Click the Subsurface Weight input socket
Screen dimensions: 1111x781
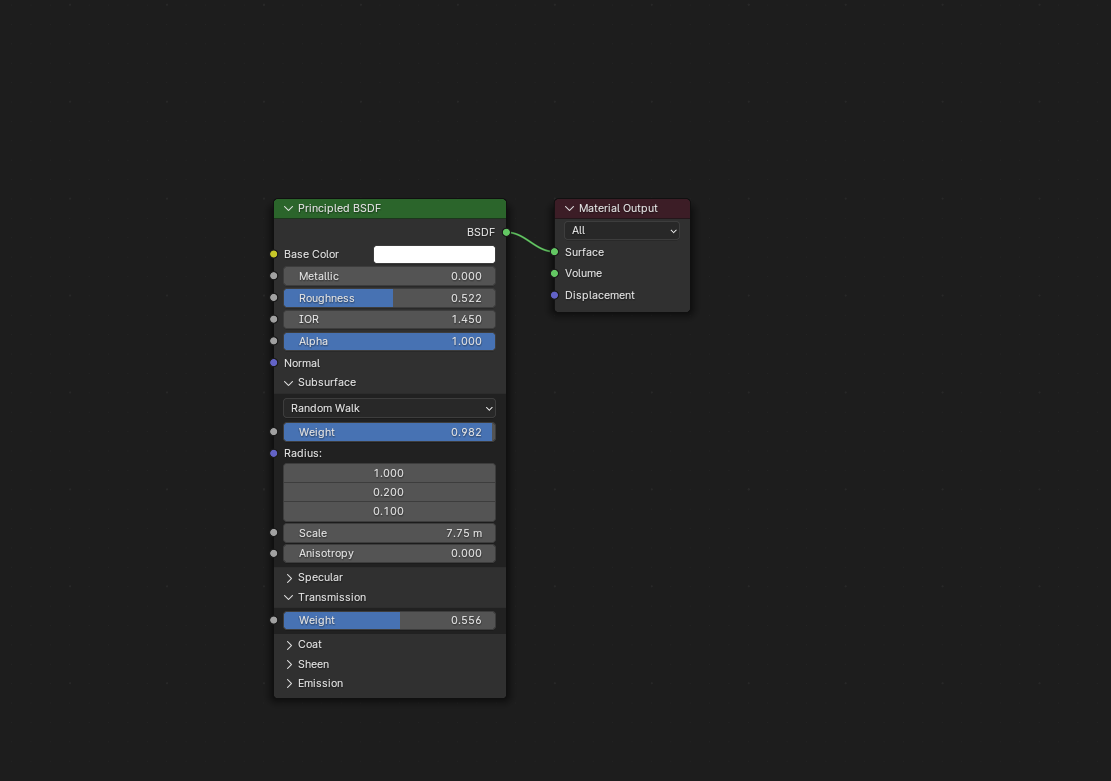pyautogui.click(x=273, y=432)
